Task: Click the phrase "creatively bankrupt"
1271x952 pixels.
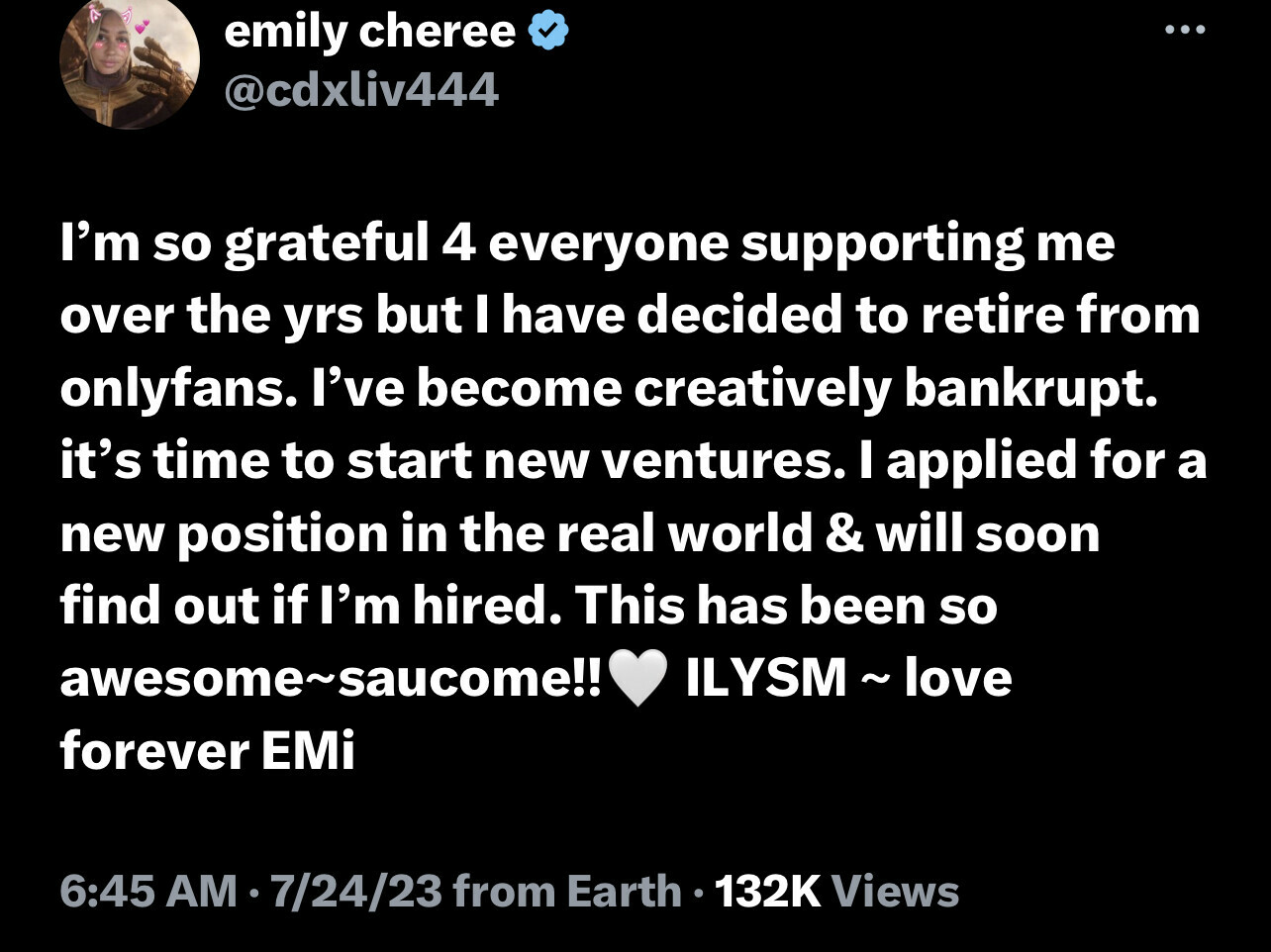Action: (894, 389)
